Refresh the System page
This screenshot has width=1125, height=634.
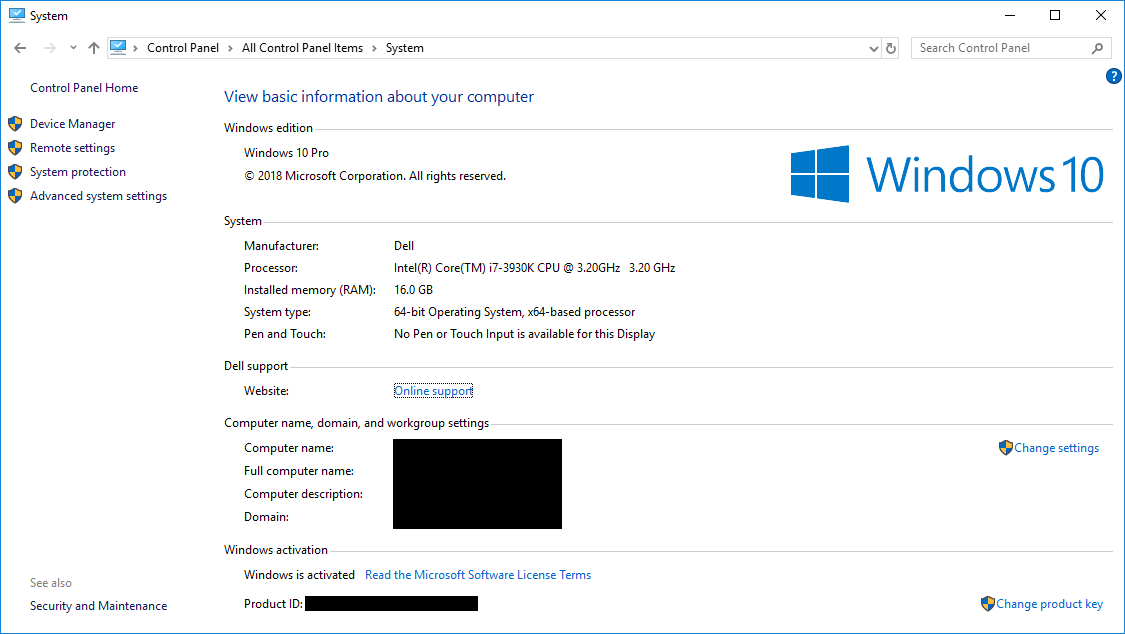click(x=890, y=49)
